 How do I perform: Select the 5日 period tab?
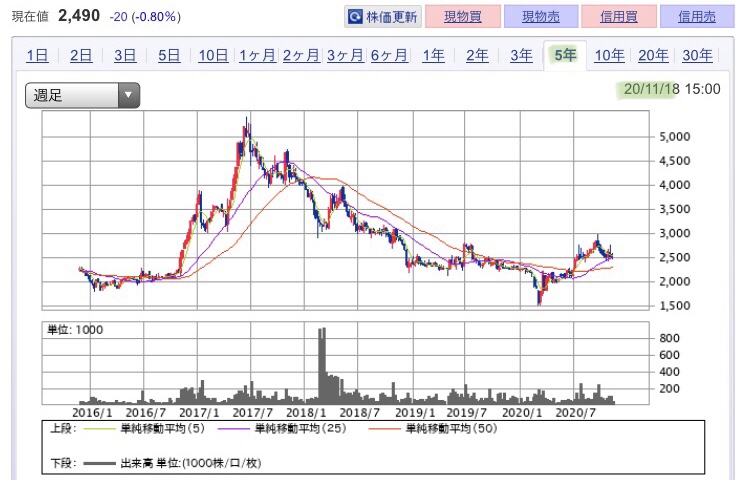coord(169,56)
